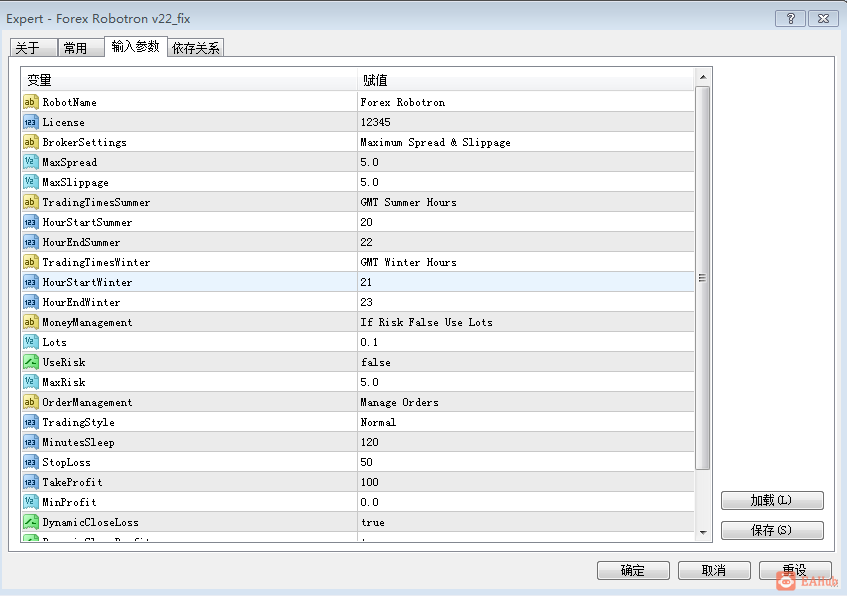Click the help question mark button
Viewport: 847px width, 596px height.
pos(790,18)
